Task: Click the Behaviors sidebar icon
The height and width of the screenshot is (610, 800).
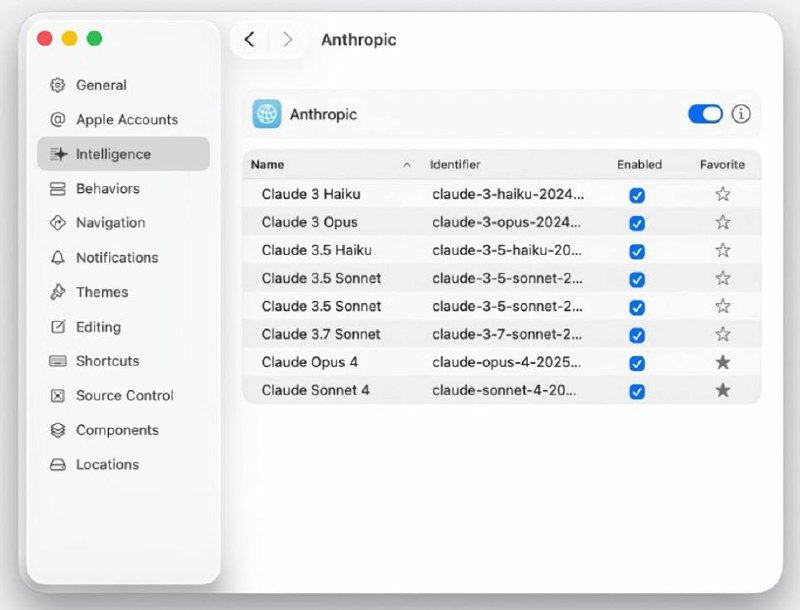Action: [x=58, y=189]
